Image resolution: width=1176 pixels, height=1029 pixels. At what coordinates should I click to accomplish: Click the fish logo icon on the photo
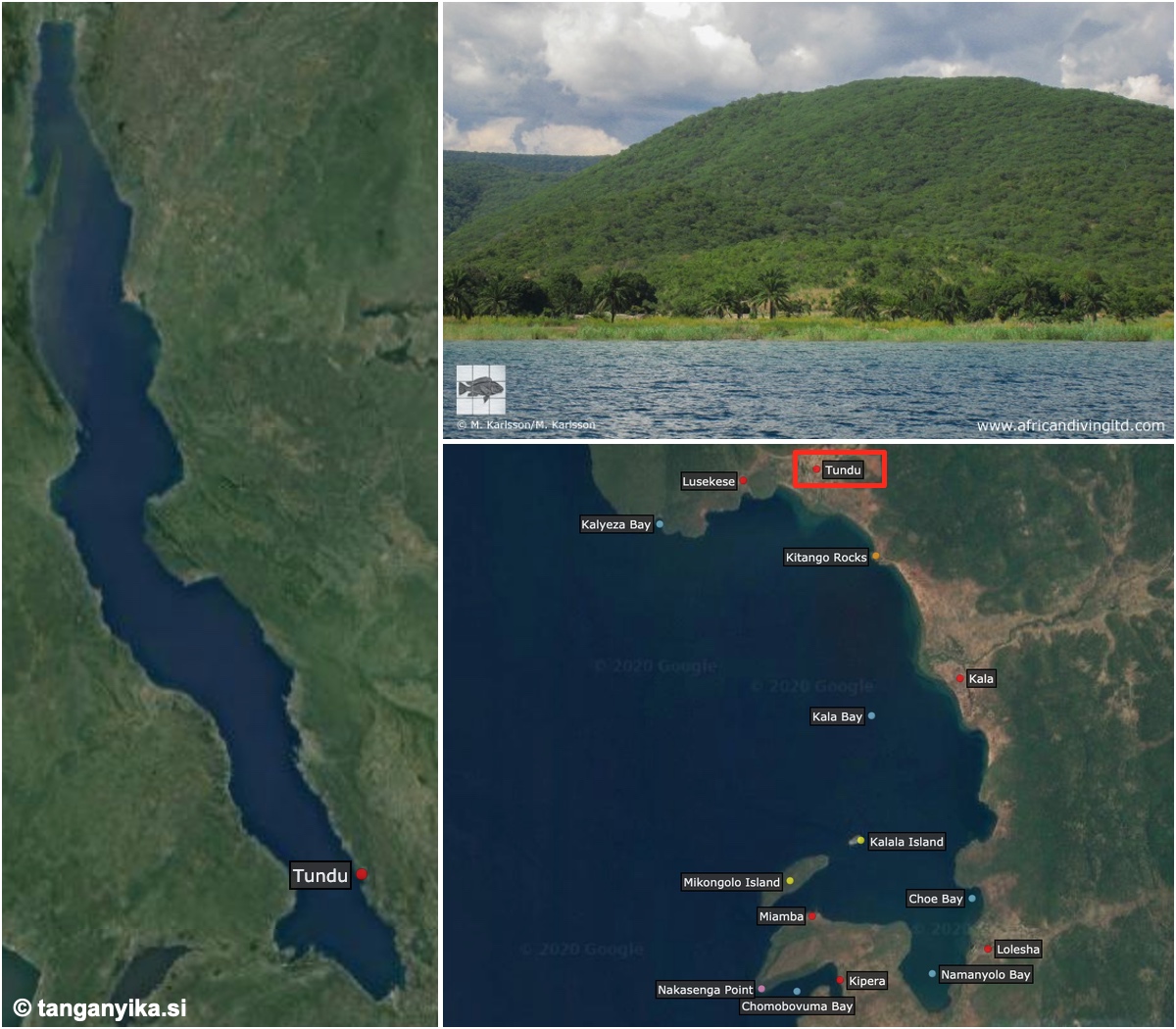(x=481, y=390)
